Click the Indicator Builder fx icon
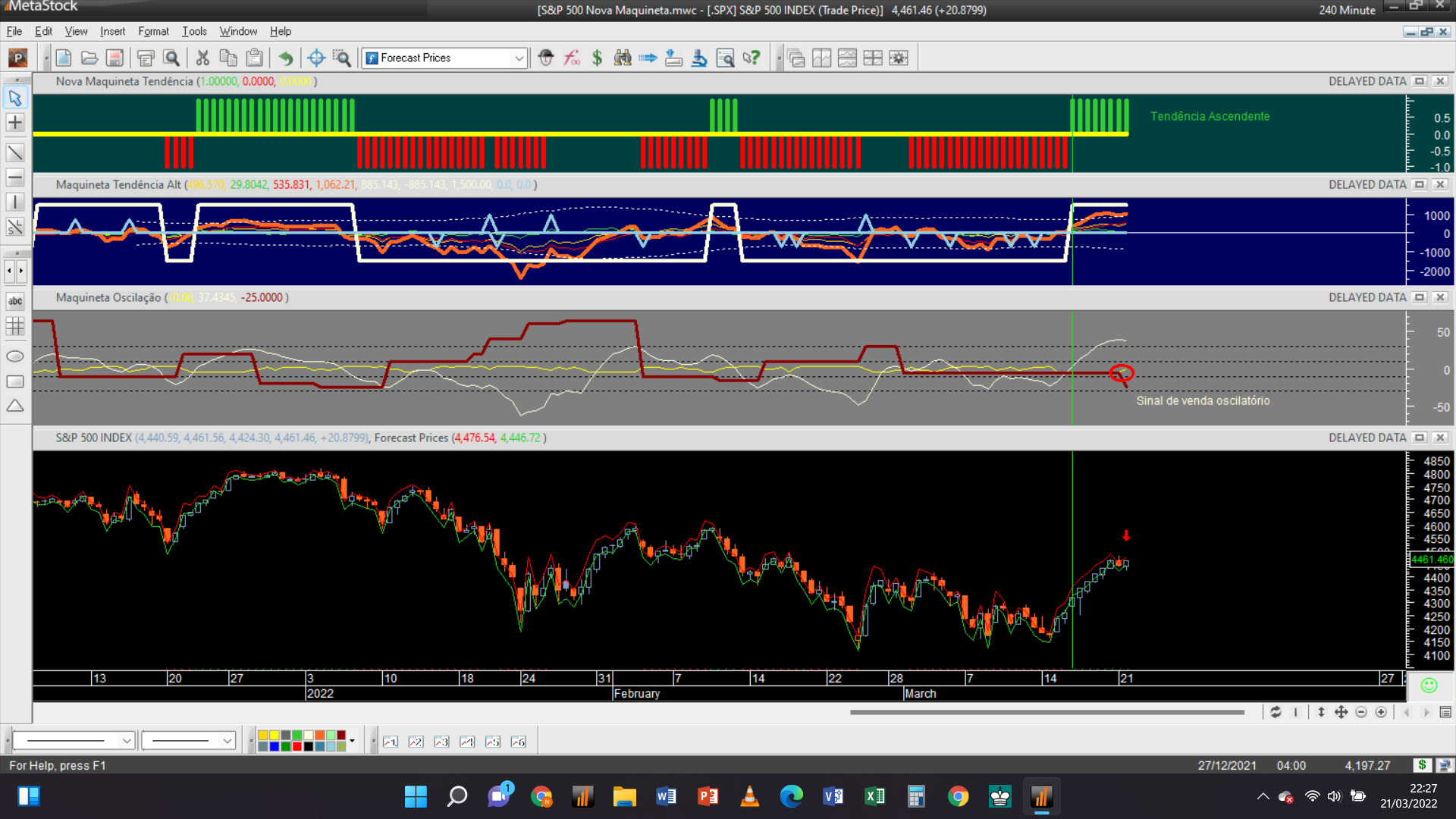 pos(572,58)
